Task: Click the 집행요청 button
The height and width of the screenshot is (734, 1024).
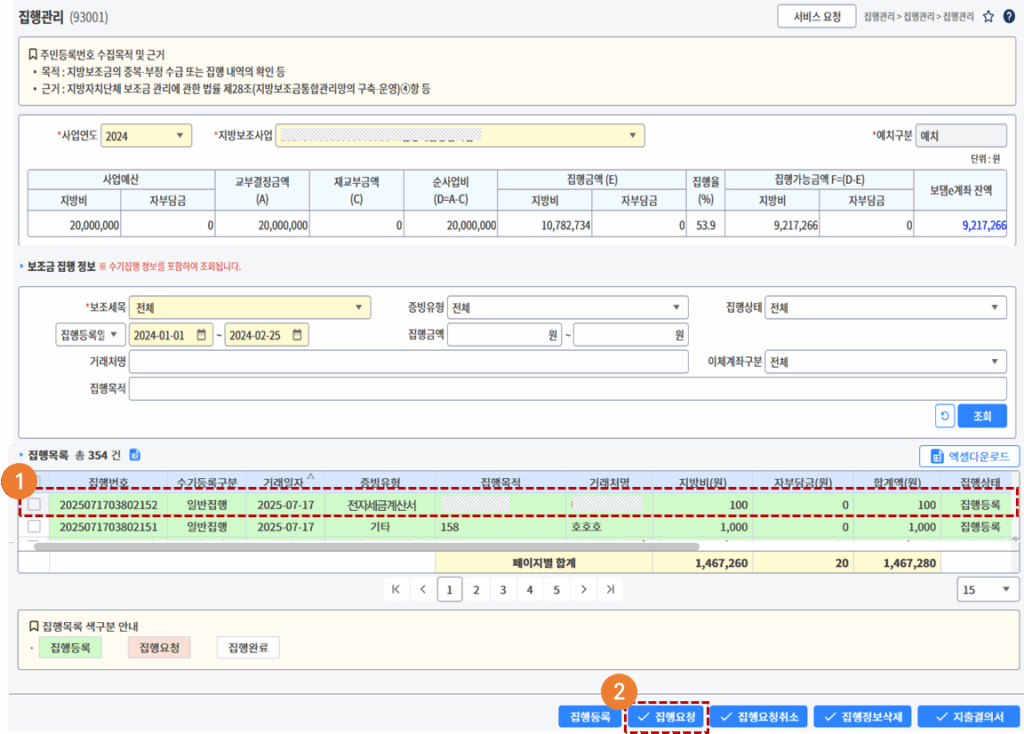Action: click(x=667, y=716)
